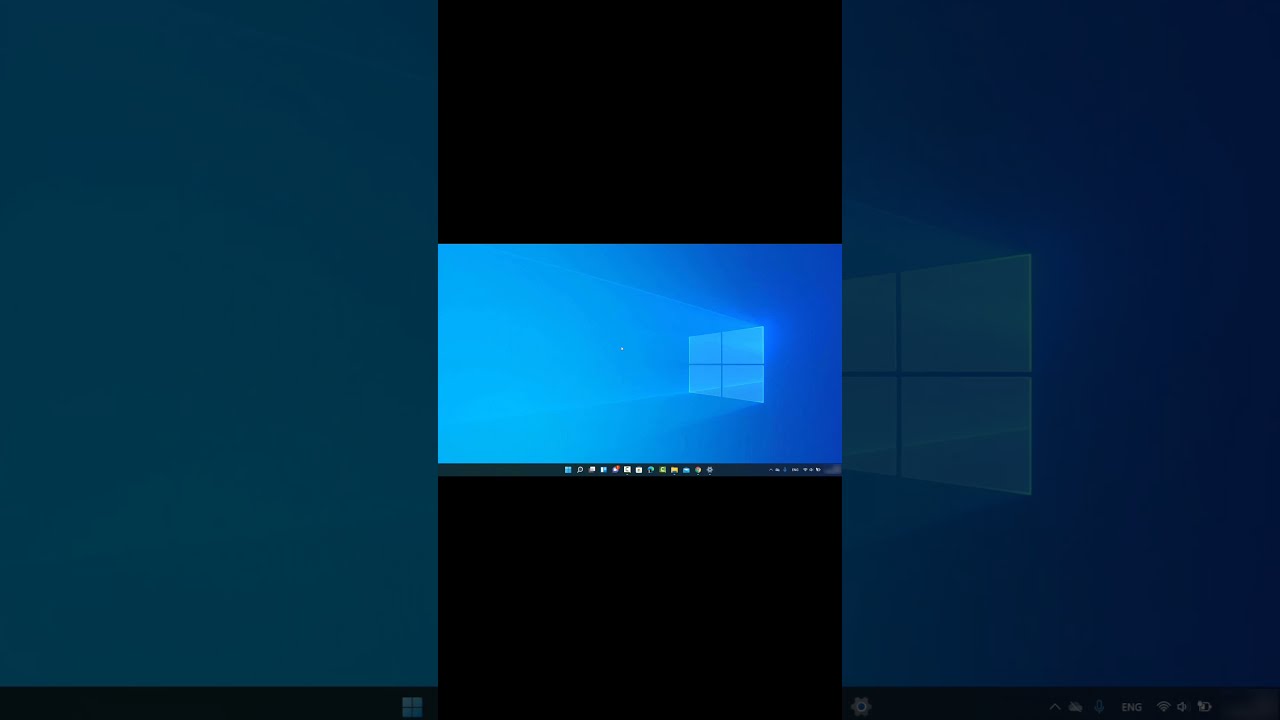Open the white C-logo app on taskbar
1280x720 pixels.
coord(627,470)
